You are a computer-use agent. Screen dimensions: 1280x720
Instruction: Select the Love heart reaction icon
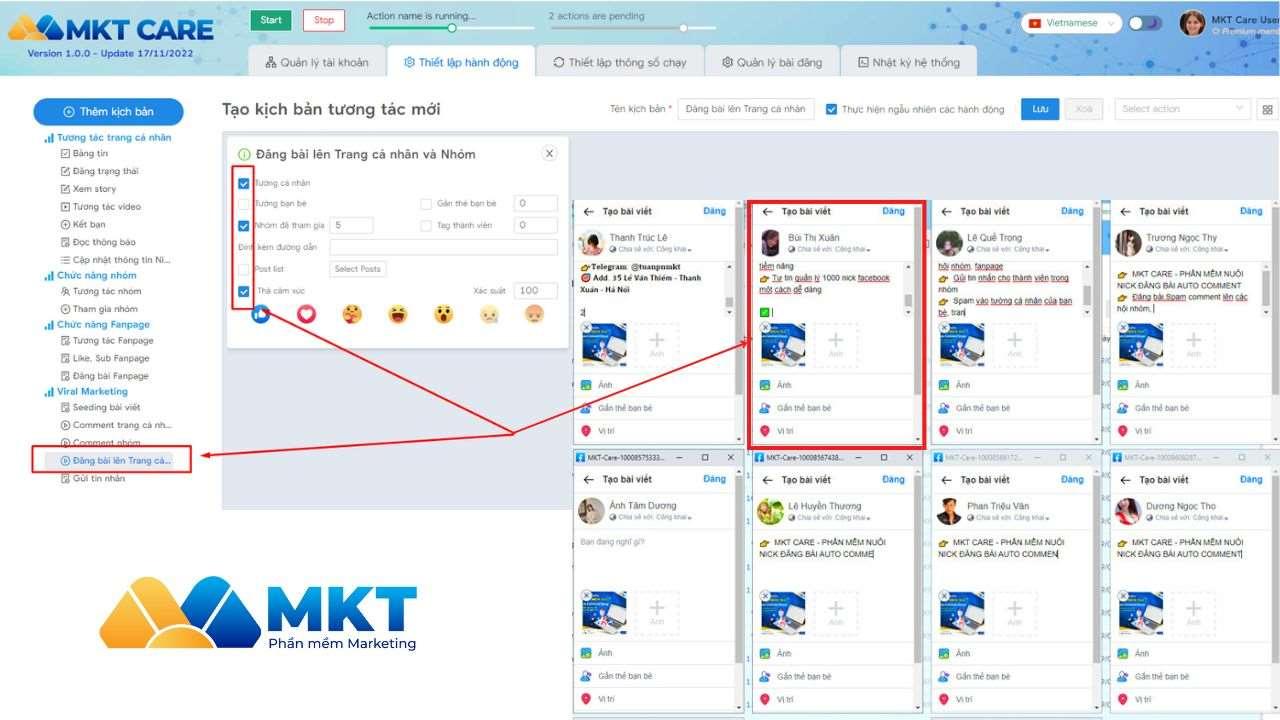coord(306,314)
